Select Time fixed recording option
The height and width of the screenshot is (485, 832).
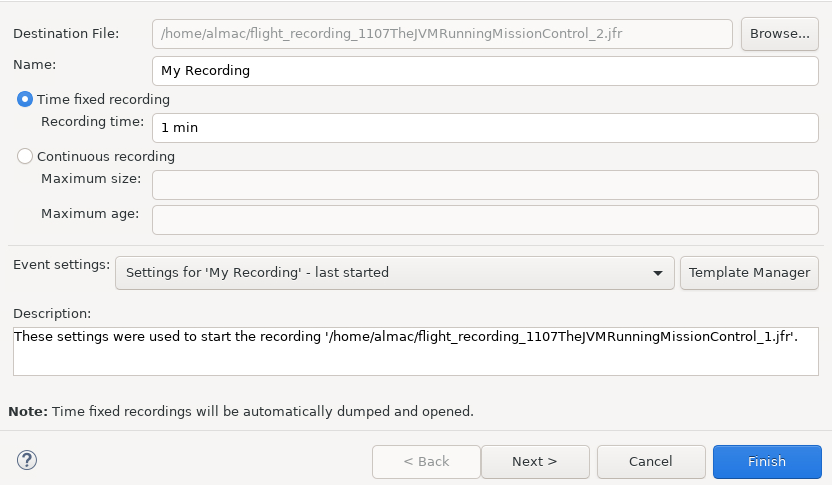click(x=25, y=99)
